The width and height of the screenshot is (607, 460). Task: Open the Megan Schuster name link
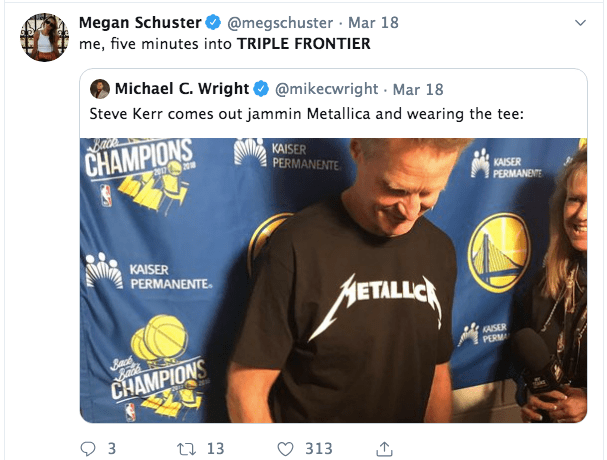139,23
